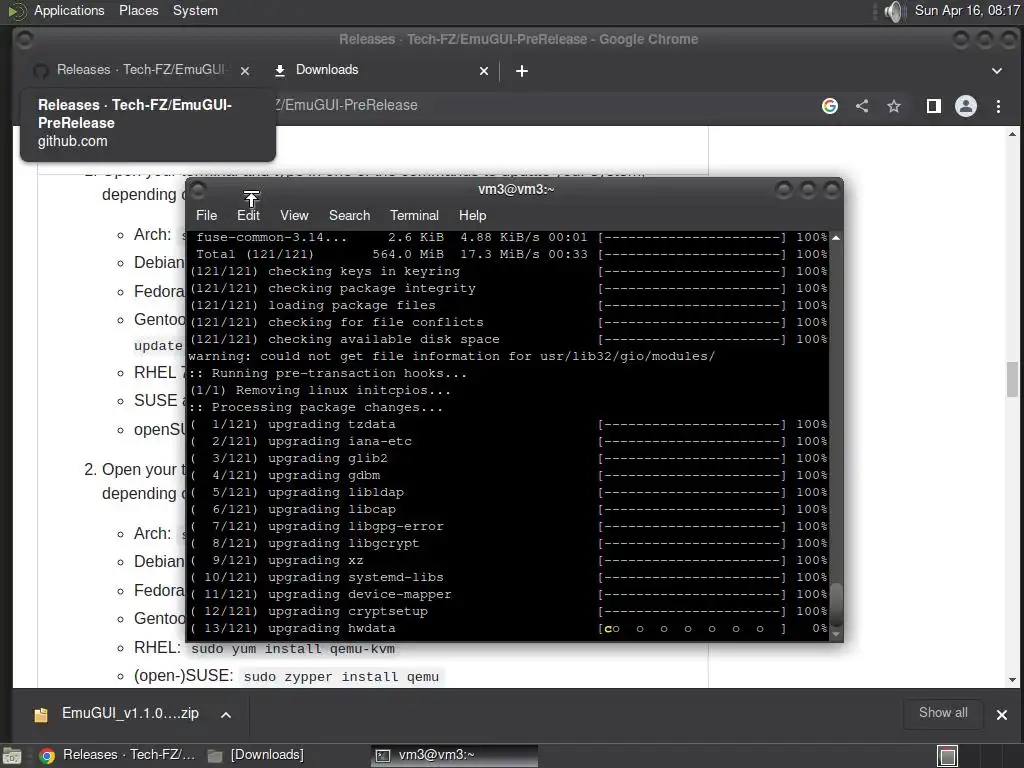Click the share page icon in Chrome

point(862,106)
